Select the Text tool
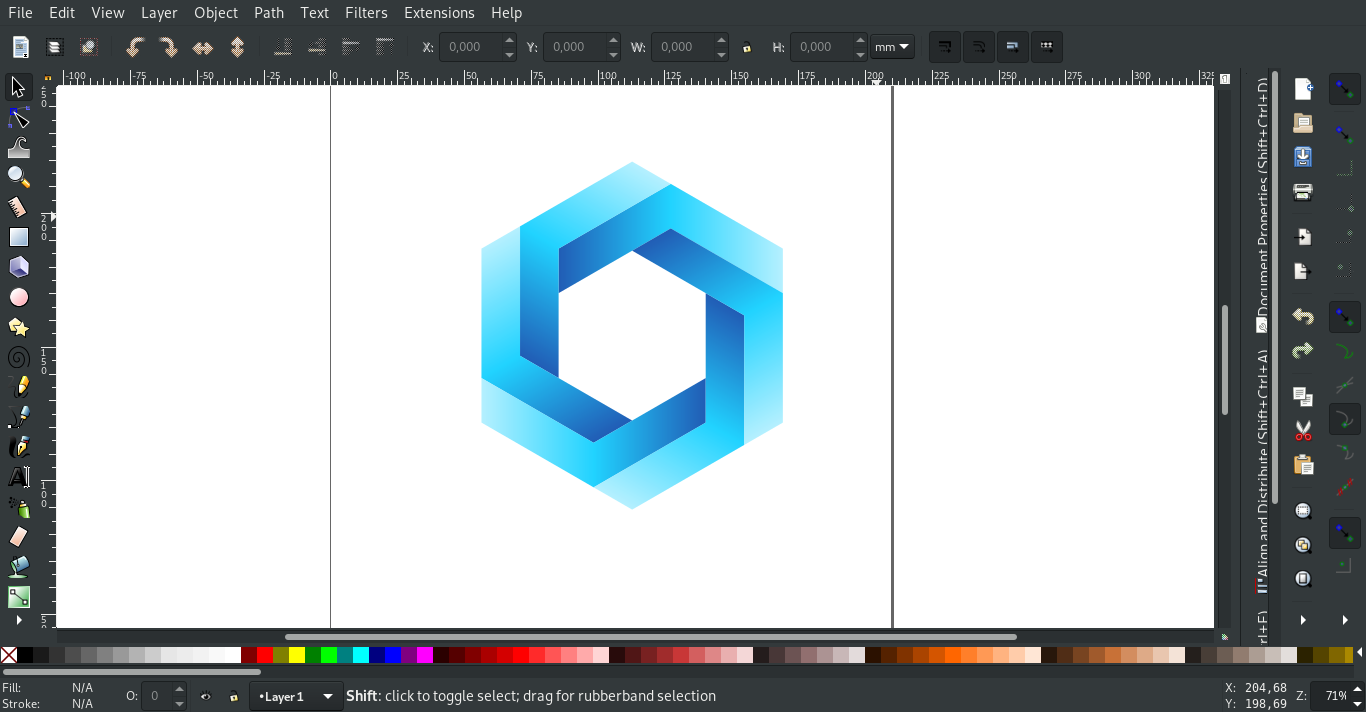Image resolution: width=1366 pixels, height=712 pixels. tap(18, 477)
